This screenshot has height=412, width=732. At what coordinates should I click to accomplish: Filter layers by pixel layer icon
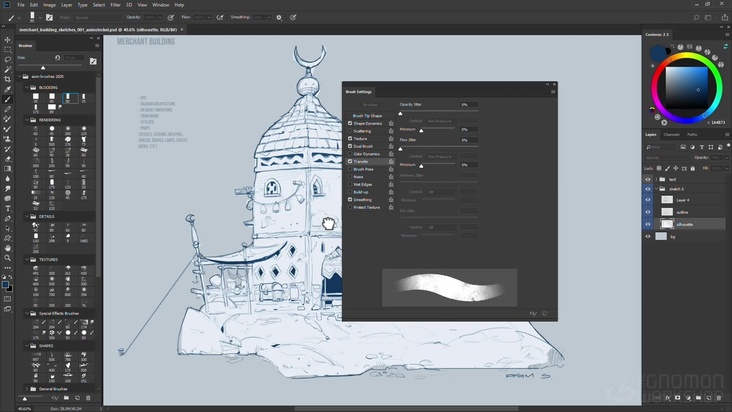click(x=683, y=147)
